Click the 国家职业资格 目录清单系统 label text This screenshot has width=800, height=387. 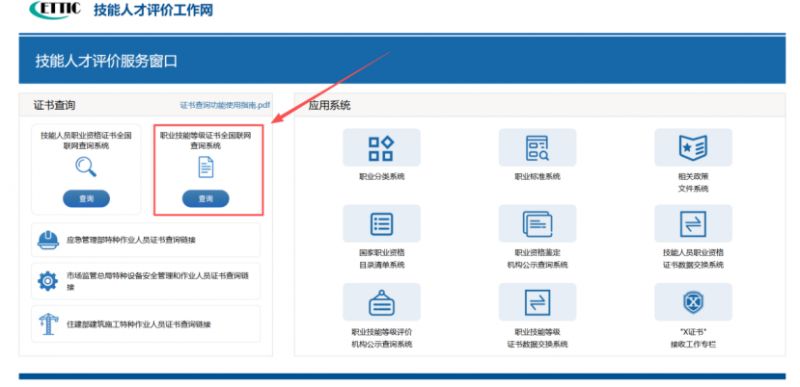381,259
